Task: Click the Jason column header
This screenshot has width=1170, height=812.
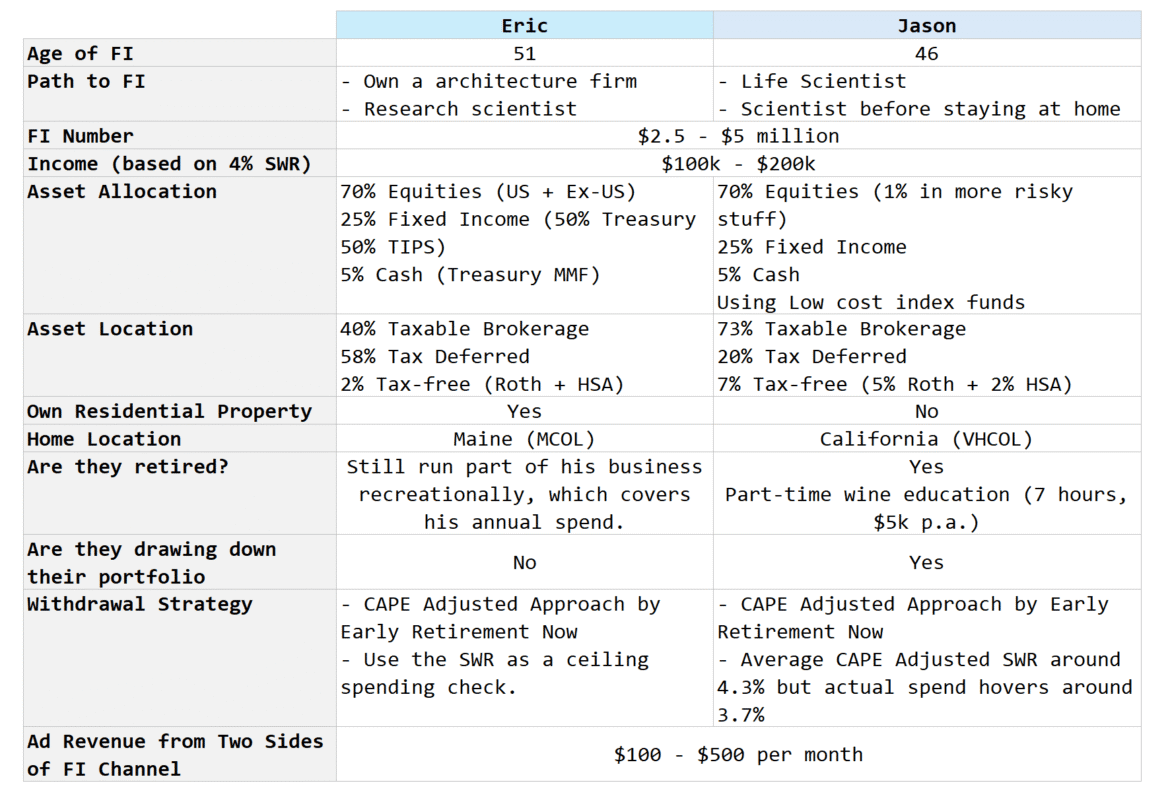Action: (x=926, y=26)
